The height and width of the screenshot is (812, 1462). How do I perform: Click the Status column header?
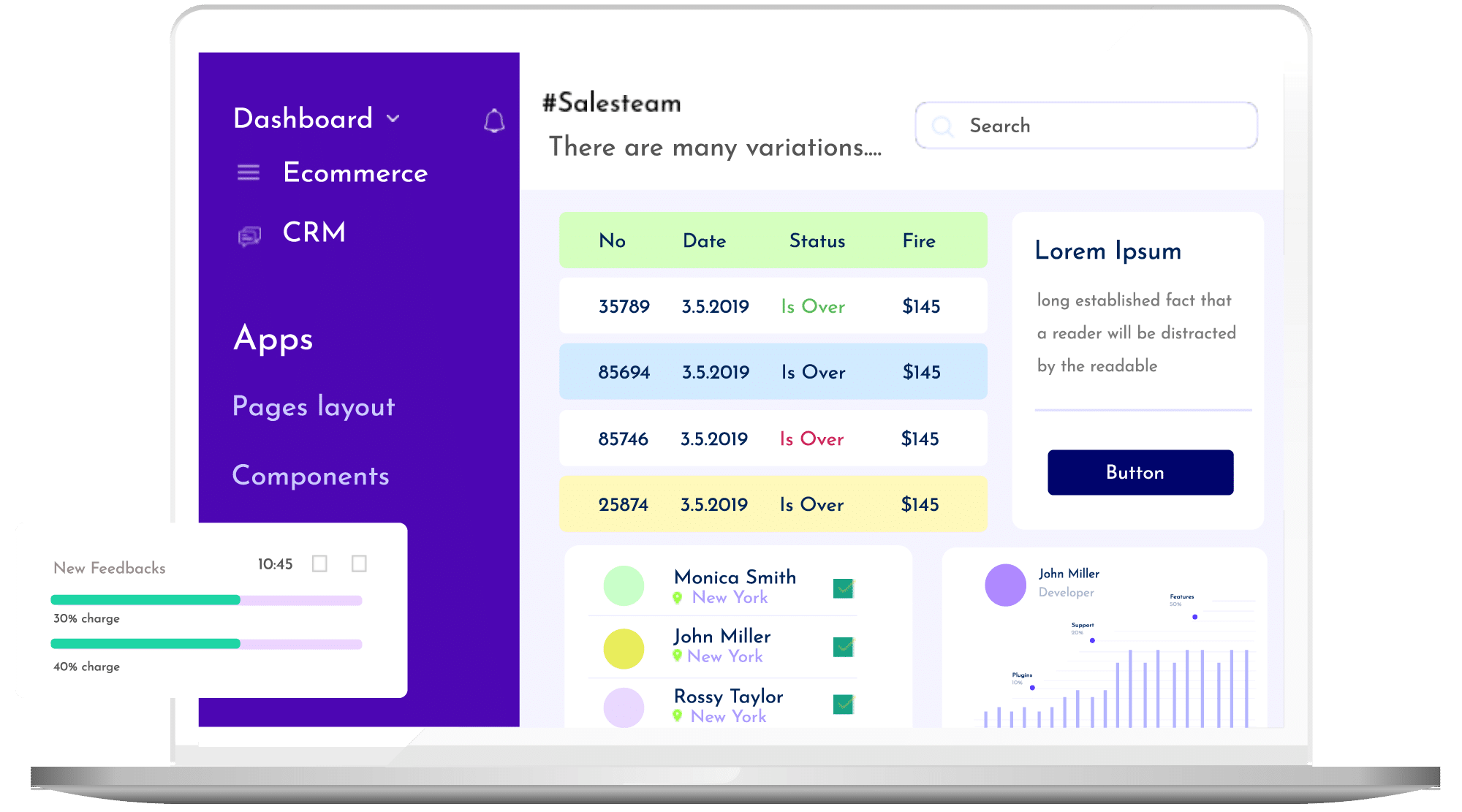817,241
